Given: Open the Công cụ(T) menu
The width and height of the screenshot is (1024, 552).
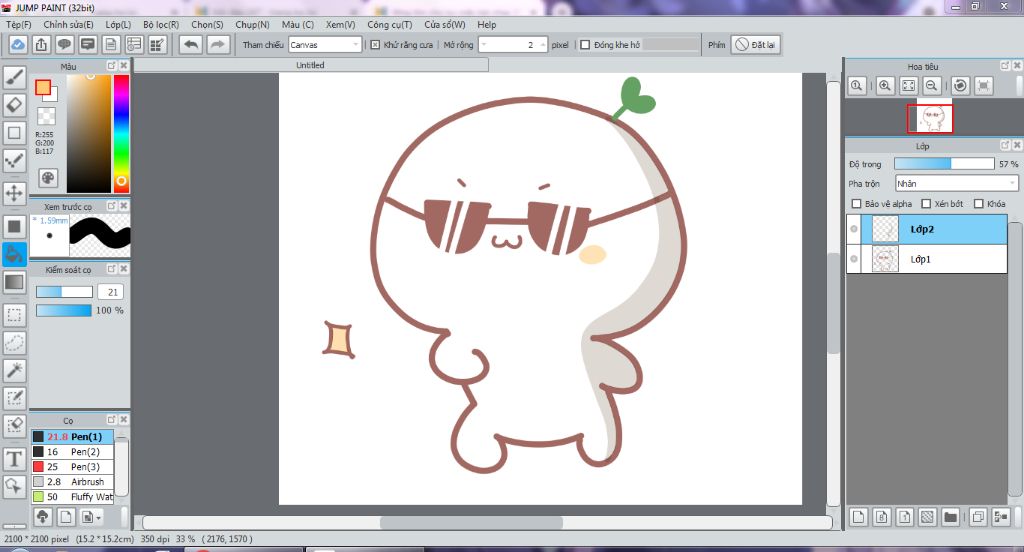Looking at the screenshot, I should [390, 25].
